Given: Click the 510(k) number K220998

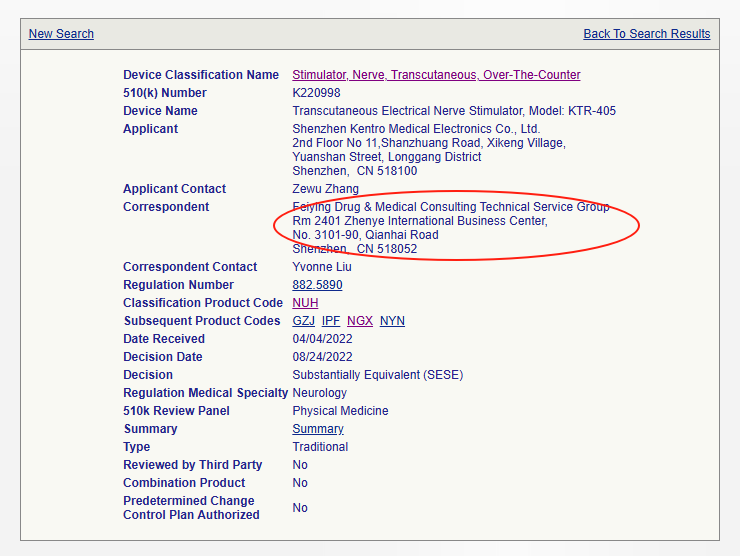Looking at the screenshot, I should (x=316, y=93).
